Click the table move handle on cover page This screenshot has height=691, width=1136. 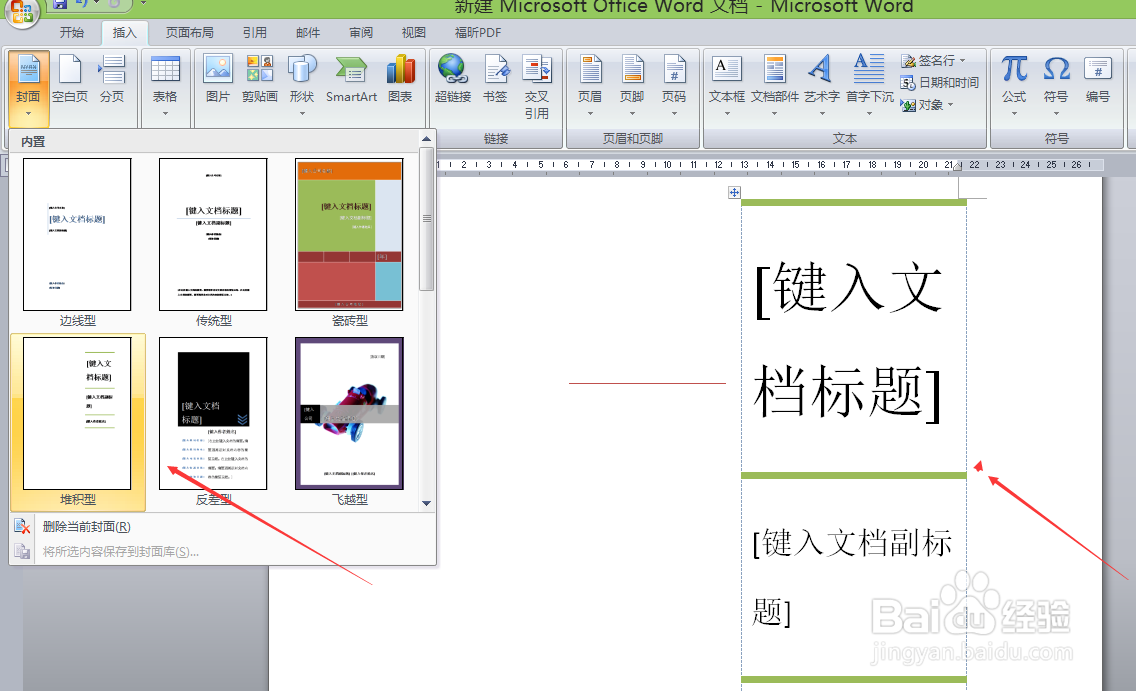click(x=734, y=192)
